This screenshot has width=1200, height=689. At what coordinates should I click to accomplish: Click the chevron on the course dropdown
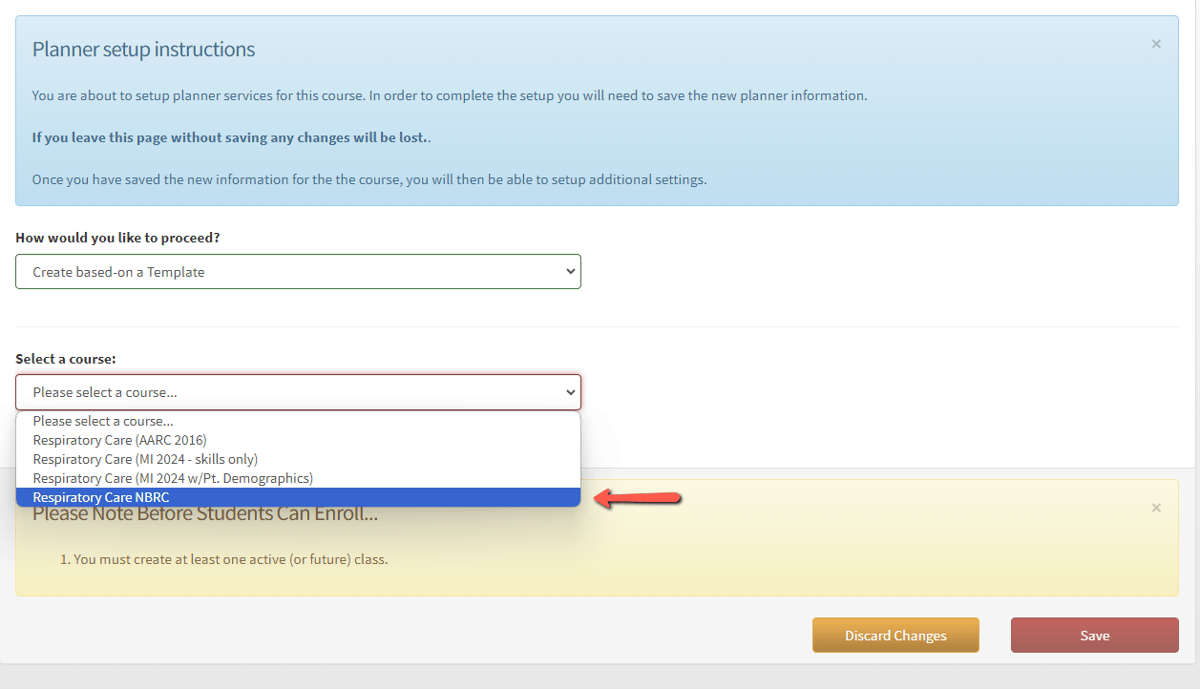coord(570,392)
